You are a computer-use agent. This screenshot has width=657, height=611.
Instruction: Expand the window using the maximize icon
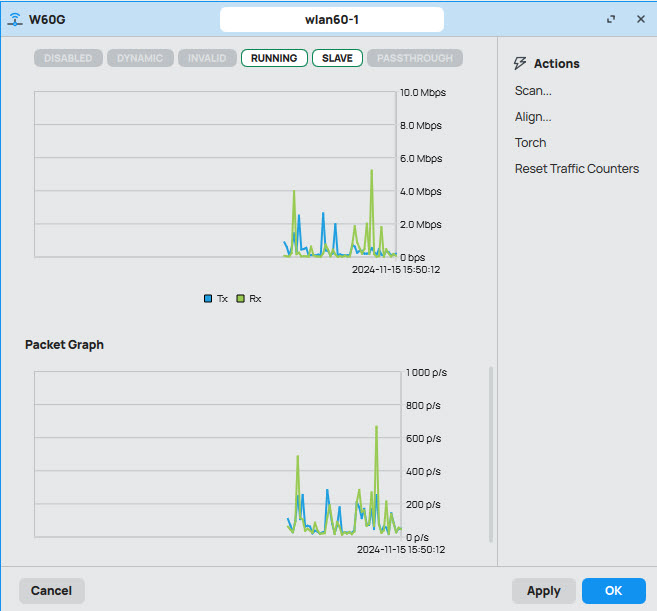point(611,19)
